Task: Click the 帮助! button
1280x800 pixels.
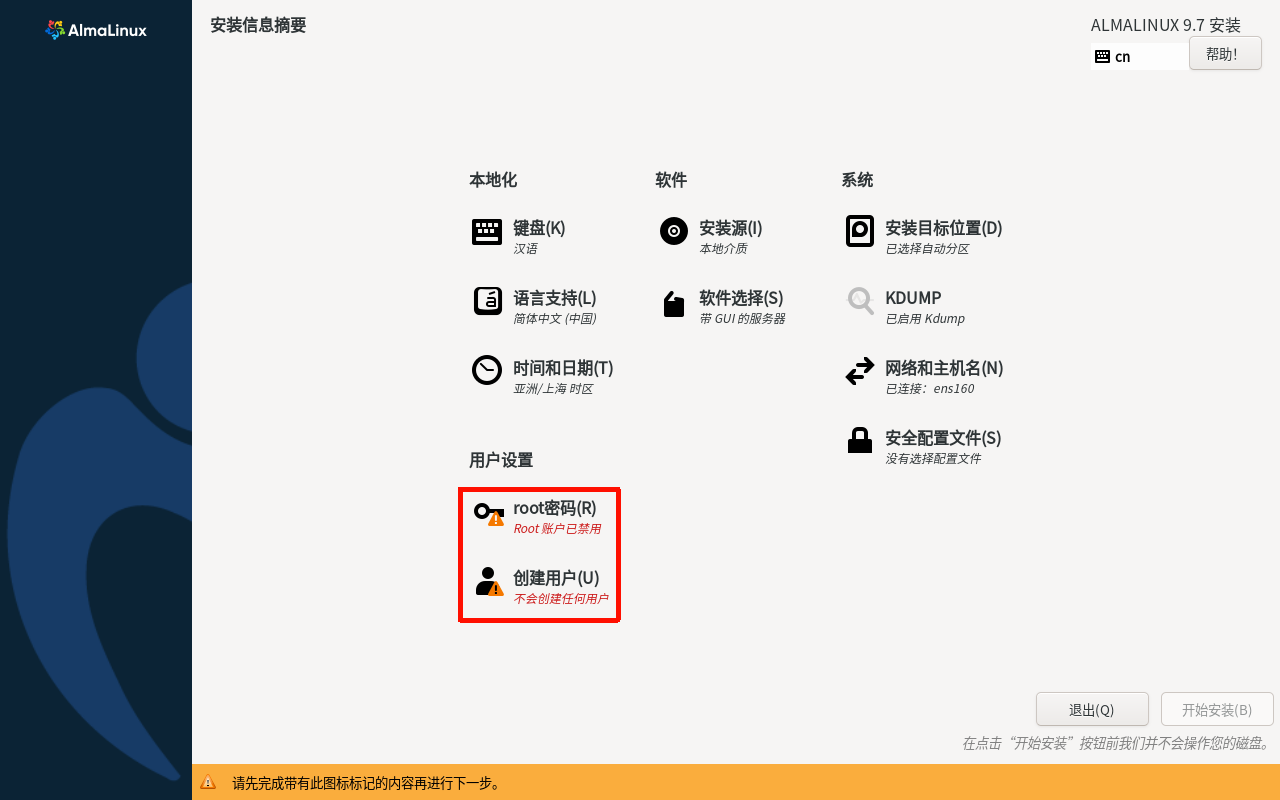Action: (1225, 54)
